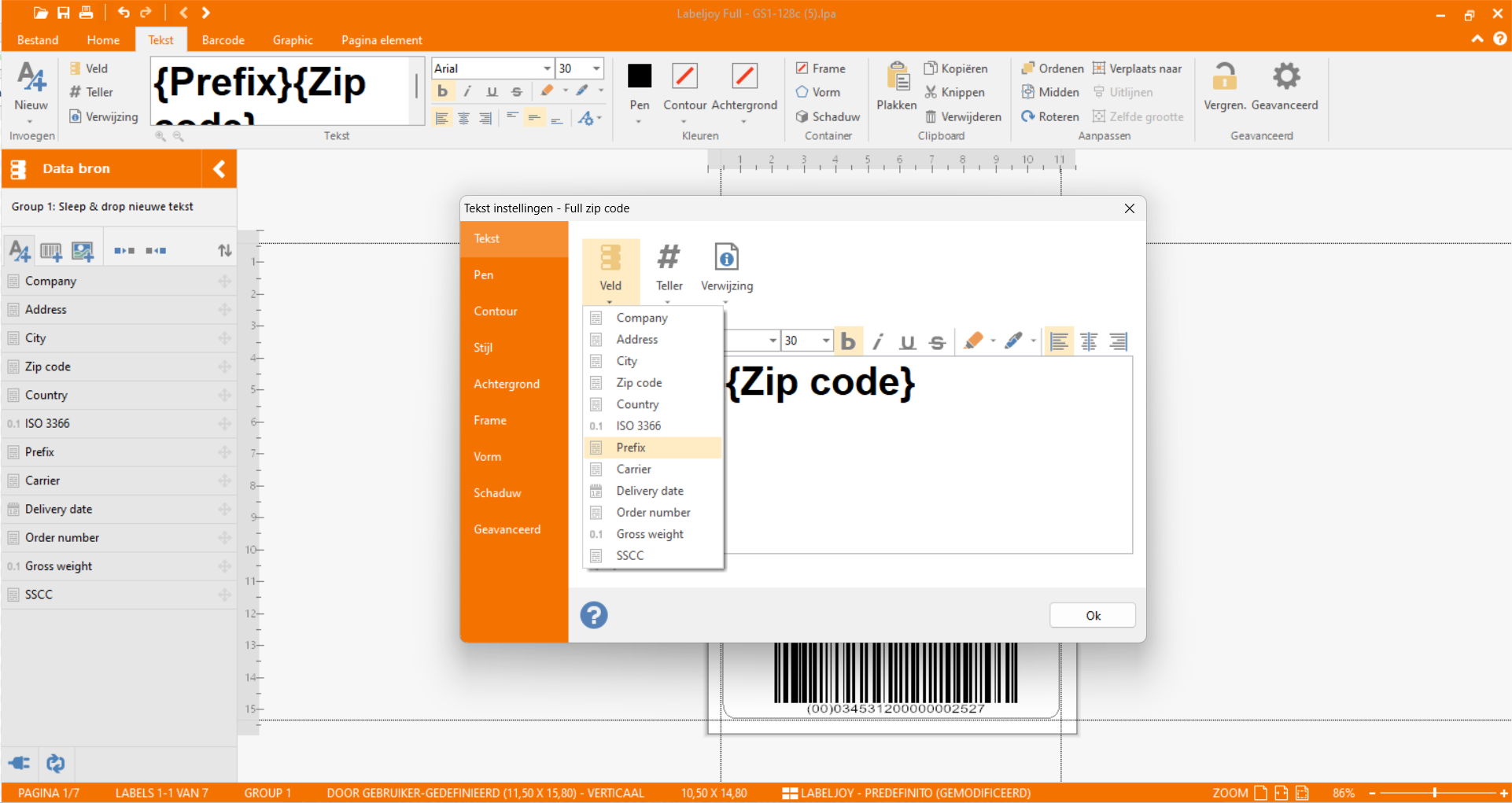
Task: Open font size dropdown in dialog
Action: point(826,341)
